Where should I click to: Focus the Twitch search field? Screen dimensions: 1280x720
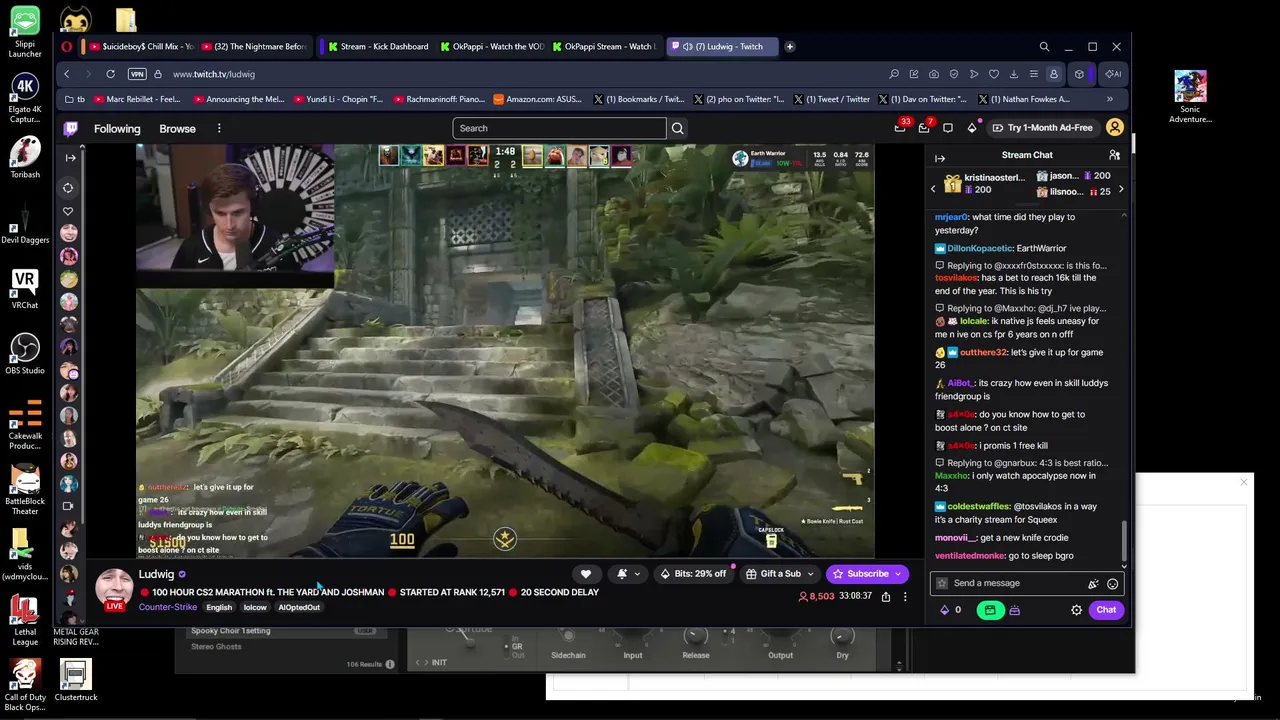point(559,128)
